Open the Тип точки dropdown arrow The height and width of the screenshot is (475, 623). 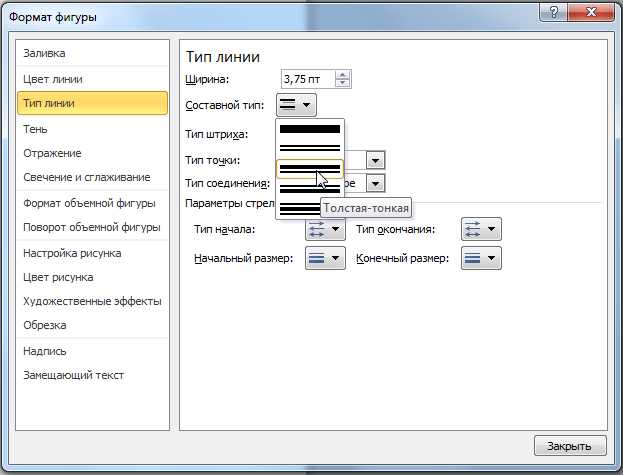375,161
